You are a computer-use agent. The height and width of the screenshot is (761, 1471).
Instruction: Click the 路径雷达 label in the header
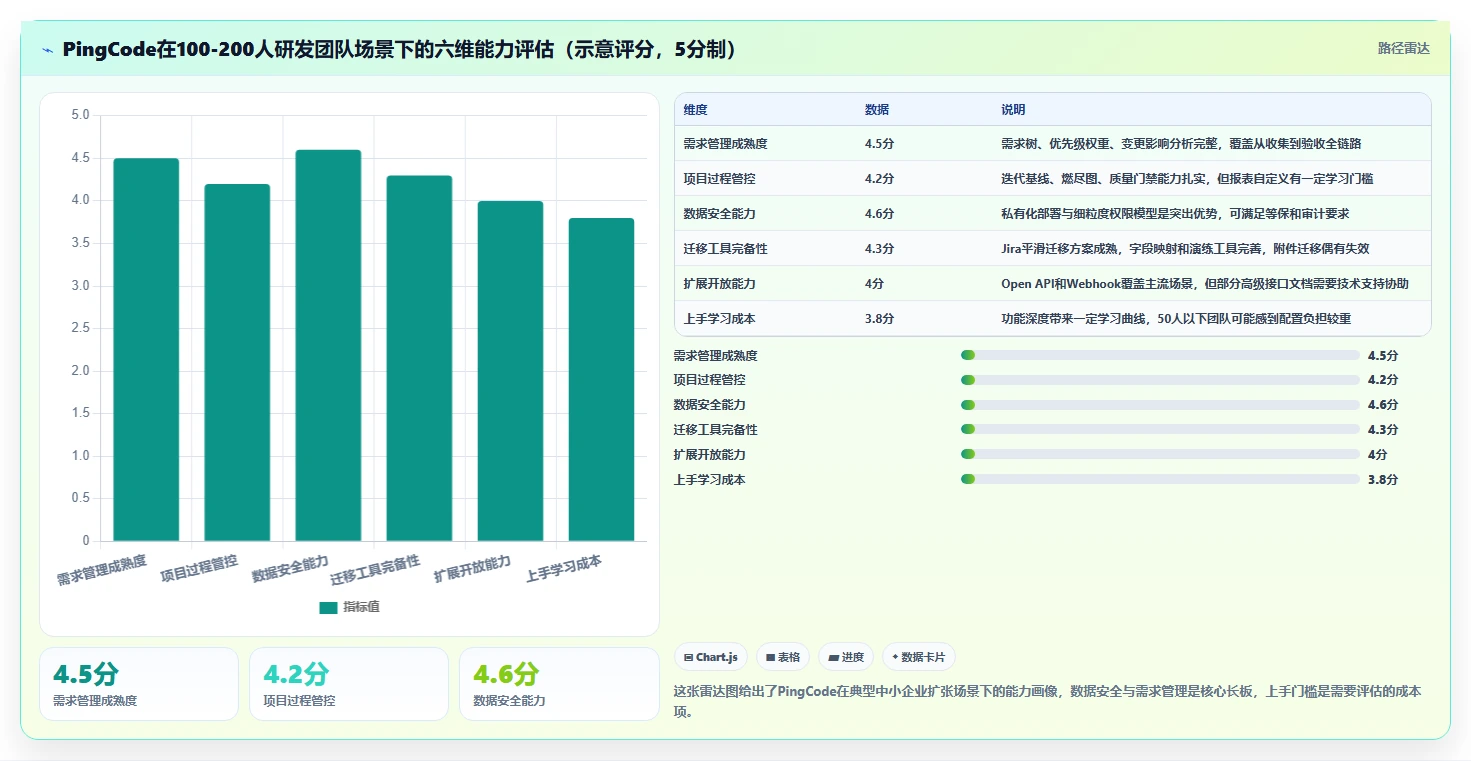tap(1404, 48)
